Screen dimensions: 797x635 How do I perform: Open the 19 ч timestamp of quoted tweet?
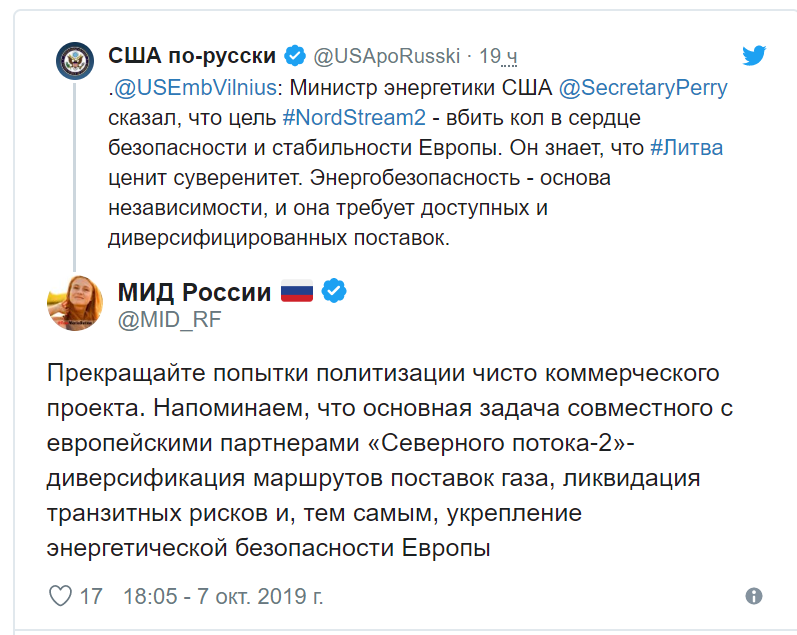498,56
